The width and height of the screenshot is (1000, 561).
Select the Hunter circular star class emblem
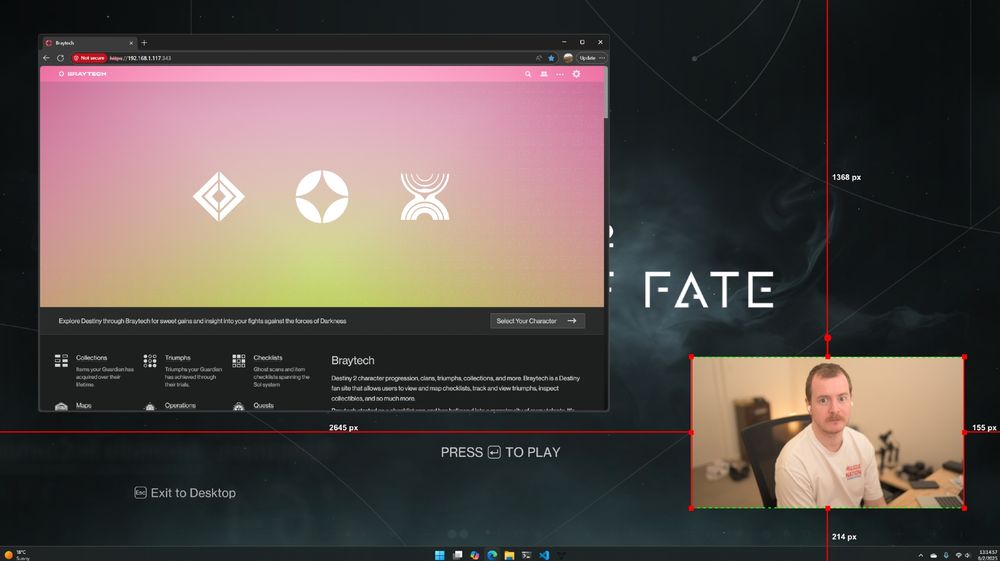click(x=322, y=196)
